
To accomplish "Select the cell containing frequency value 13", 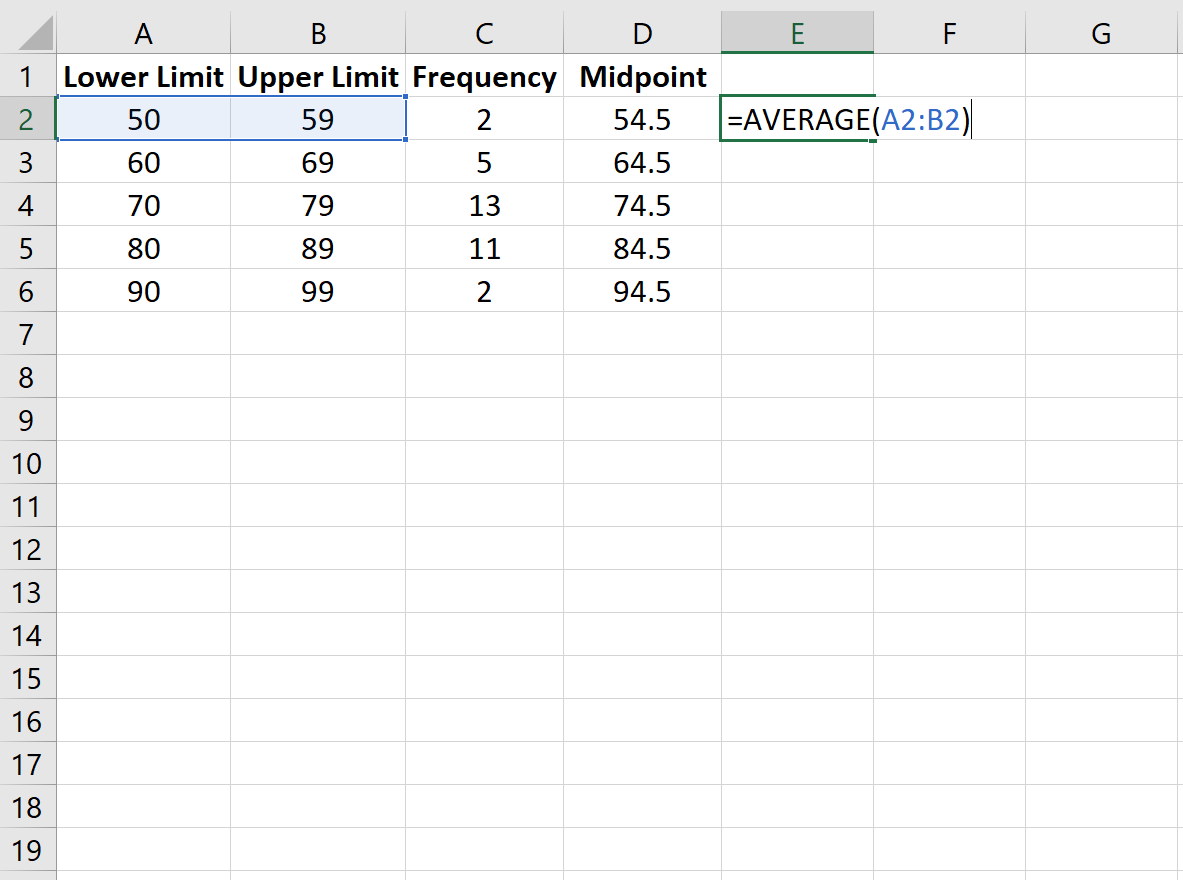I will coord(484,205).
